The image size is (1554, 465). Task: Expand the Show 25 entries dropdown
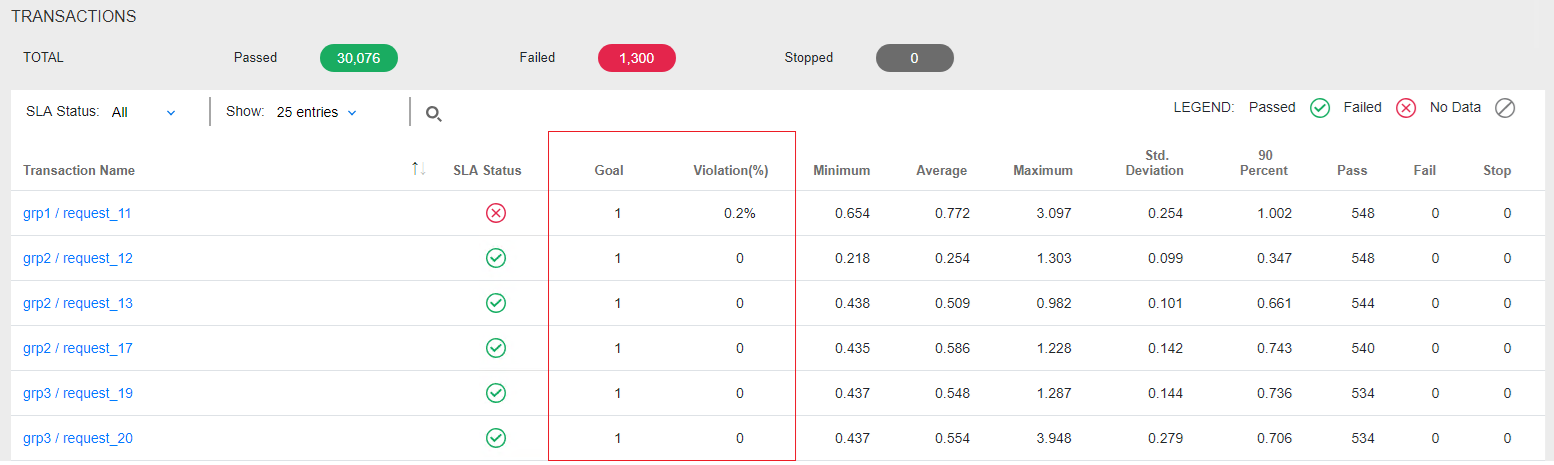point(316,112)
